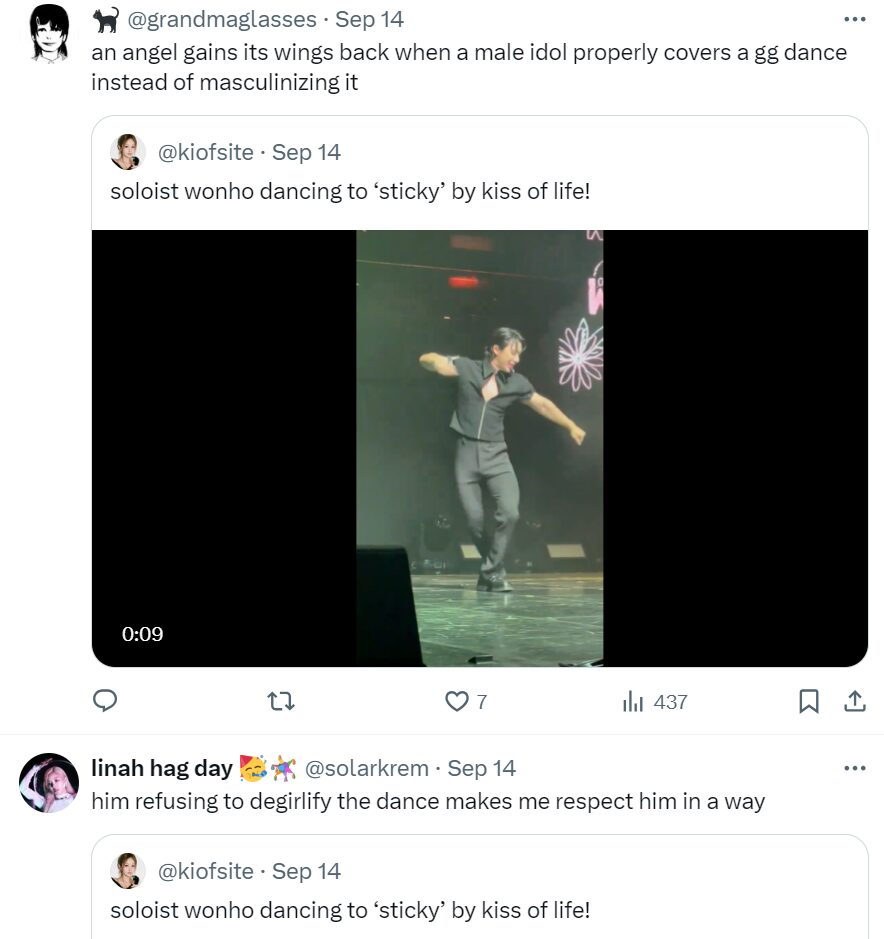Screen dimensions: 884x939
Task: Open the @solarkrem handle link
Action: tap(366, 768)
